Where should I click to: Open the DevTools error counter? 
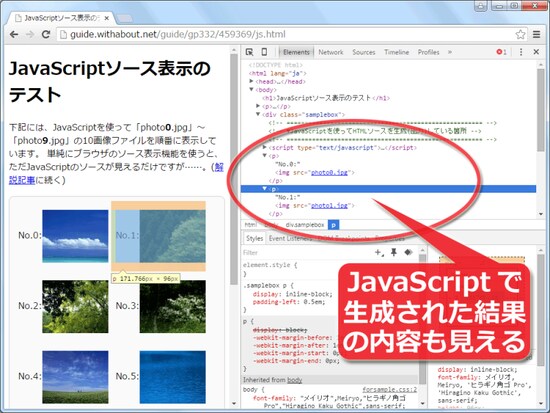pos(501,52)
